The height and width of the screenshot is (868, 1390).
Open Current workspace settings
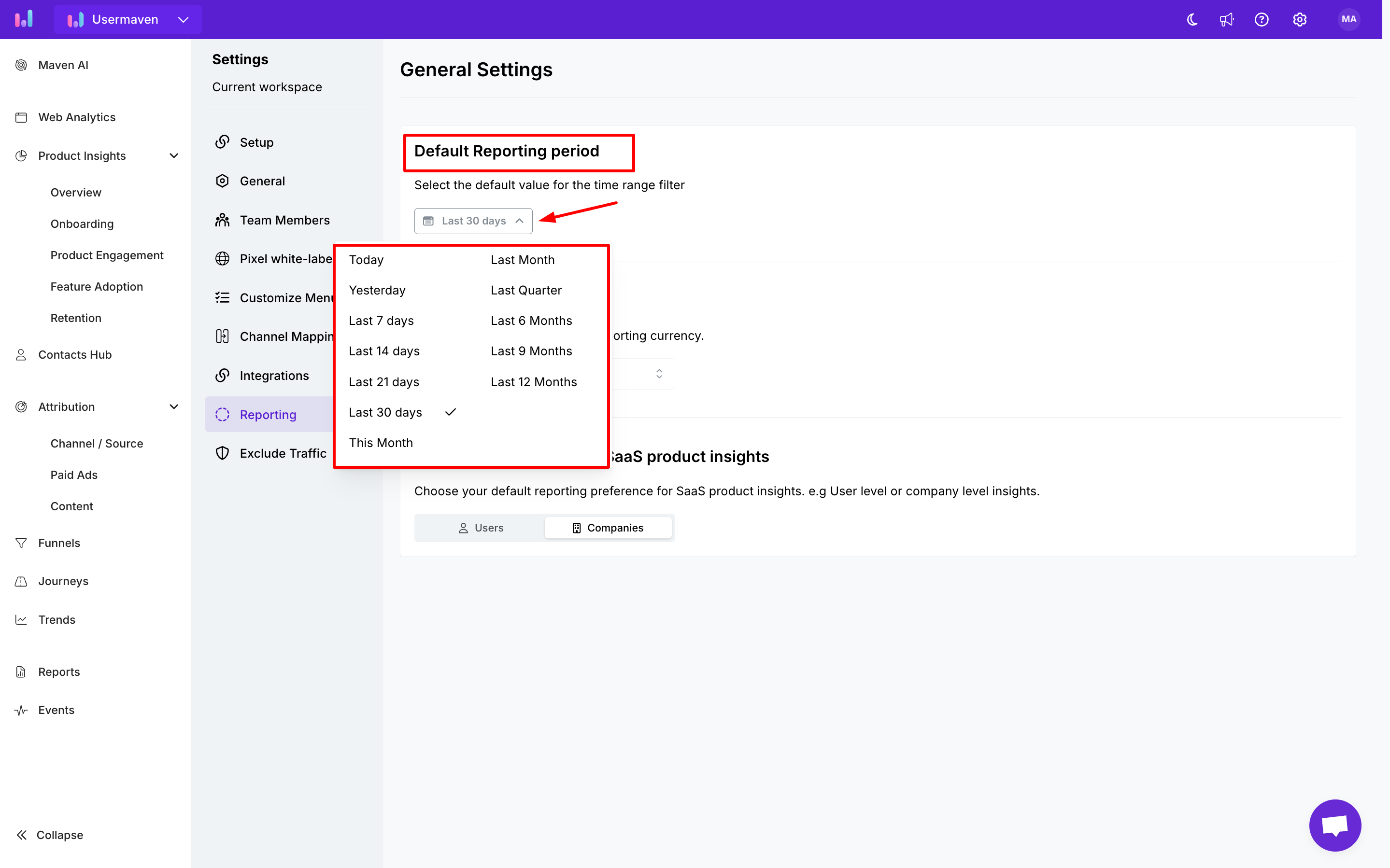[267, 87]
